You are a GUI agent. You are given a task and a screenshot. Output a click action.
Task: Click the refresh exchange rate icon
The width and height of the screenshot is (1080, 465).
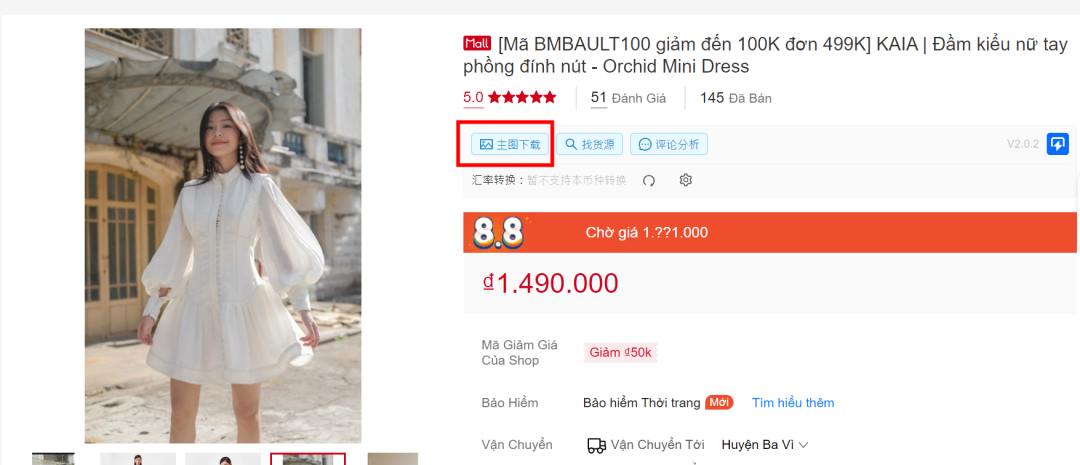[649, 180]
